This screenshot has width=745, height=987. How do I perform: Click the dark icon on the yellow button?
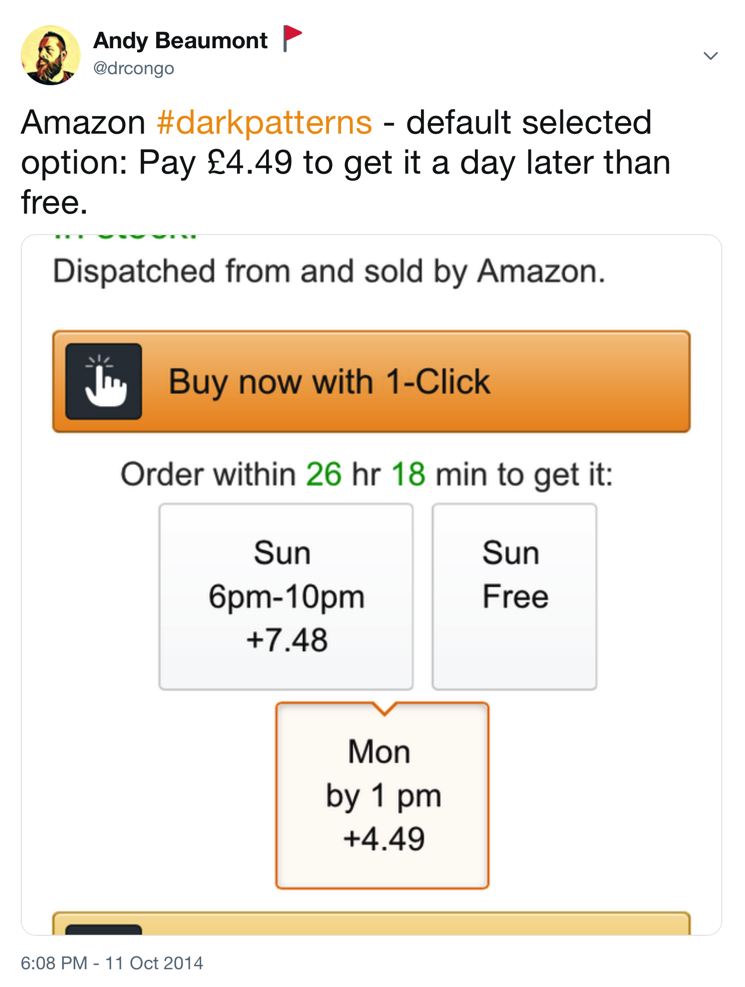pos(104,930)
